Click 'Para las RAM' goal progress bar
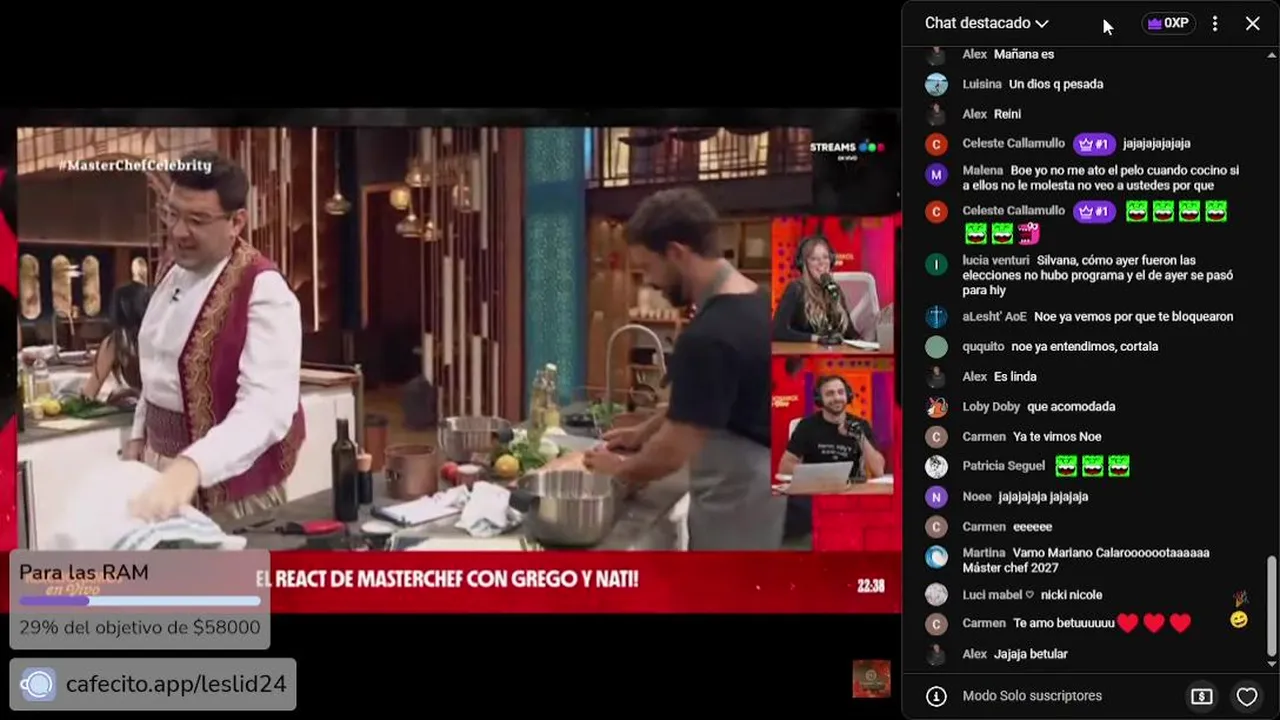This screenshot has width=1280, height=720. 140,601
